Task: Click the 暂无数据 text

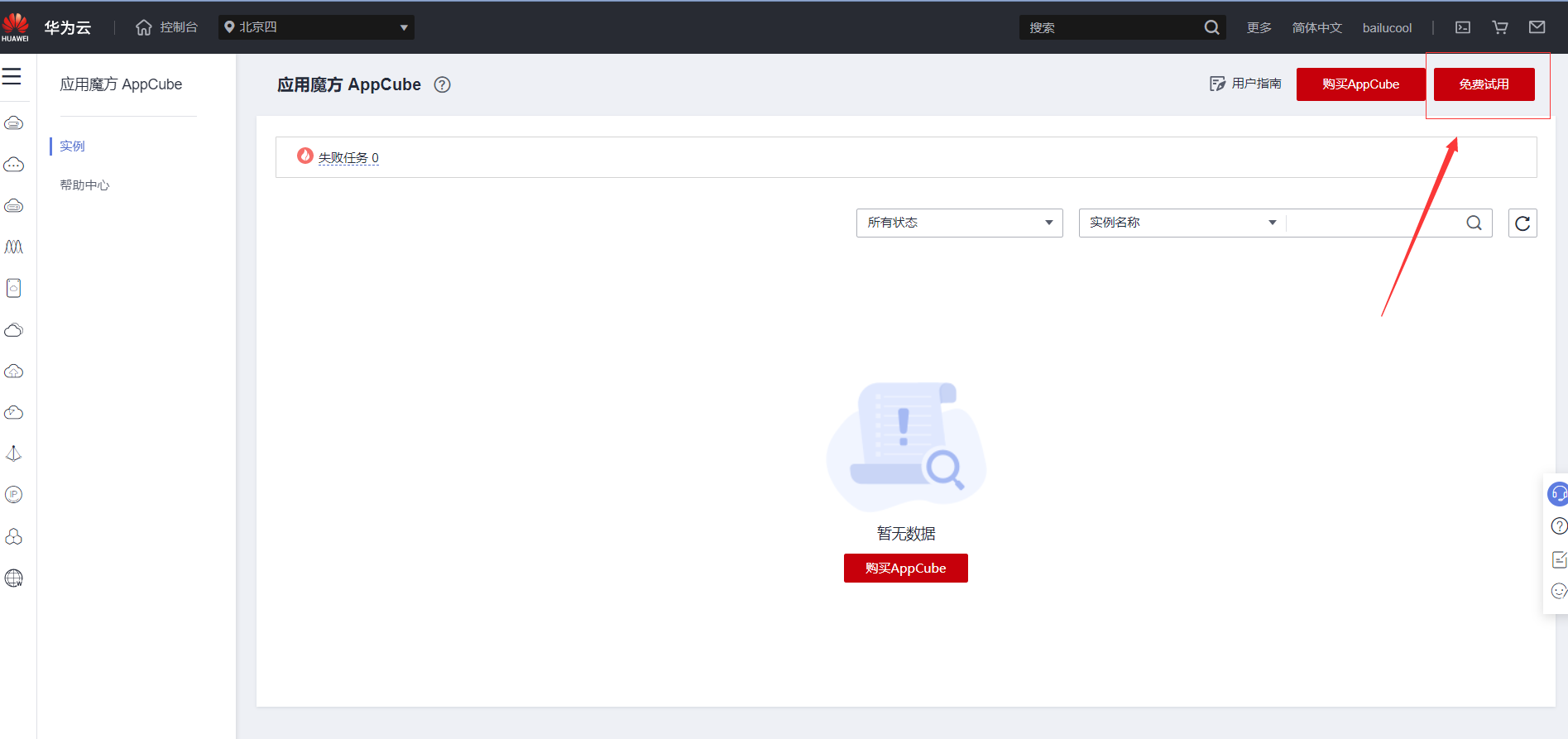Action: pos(906,534)
